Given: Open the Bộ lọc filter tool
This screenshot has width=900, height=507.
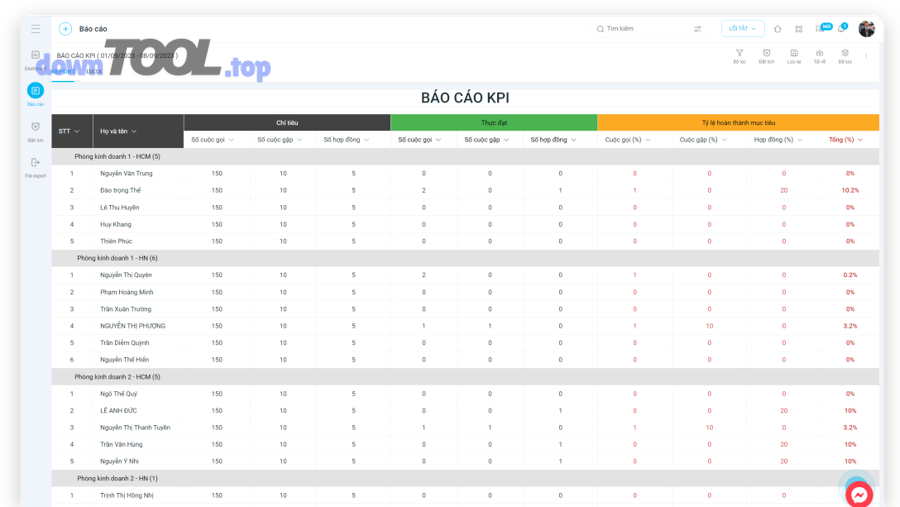Looking at the screenshot, I should tap(739, 55).
